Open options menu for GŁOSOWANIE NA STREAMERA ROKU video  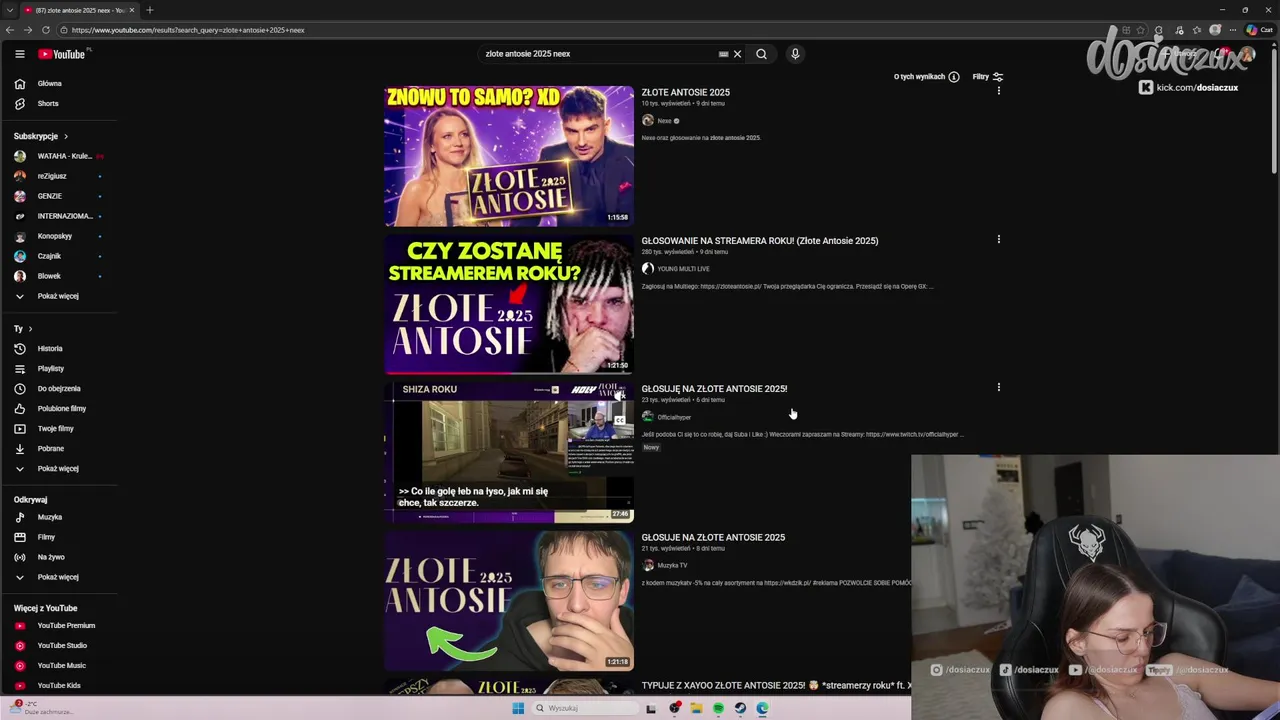tap(998, 240)
